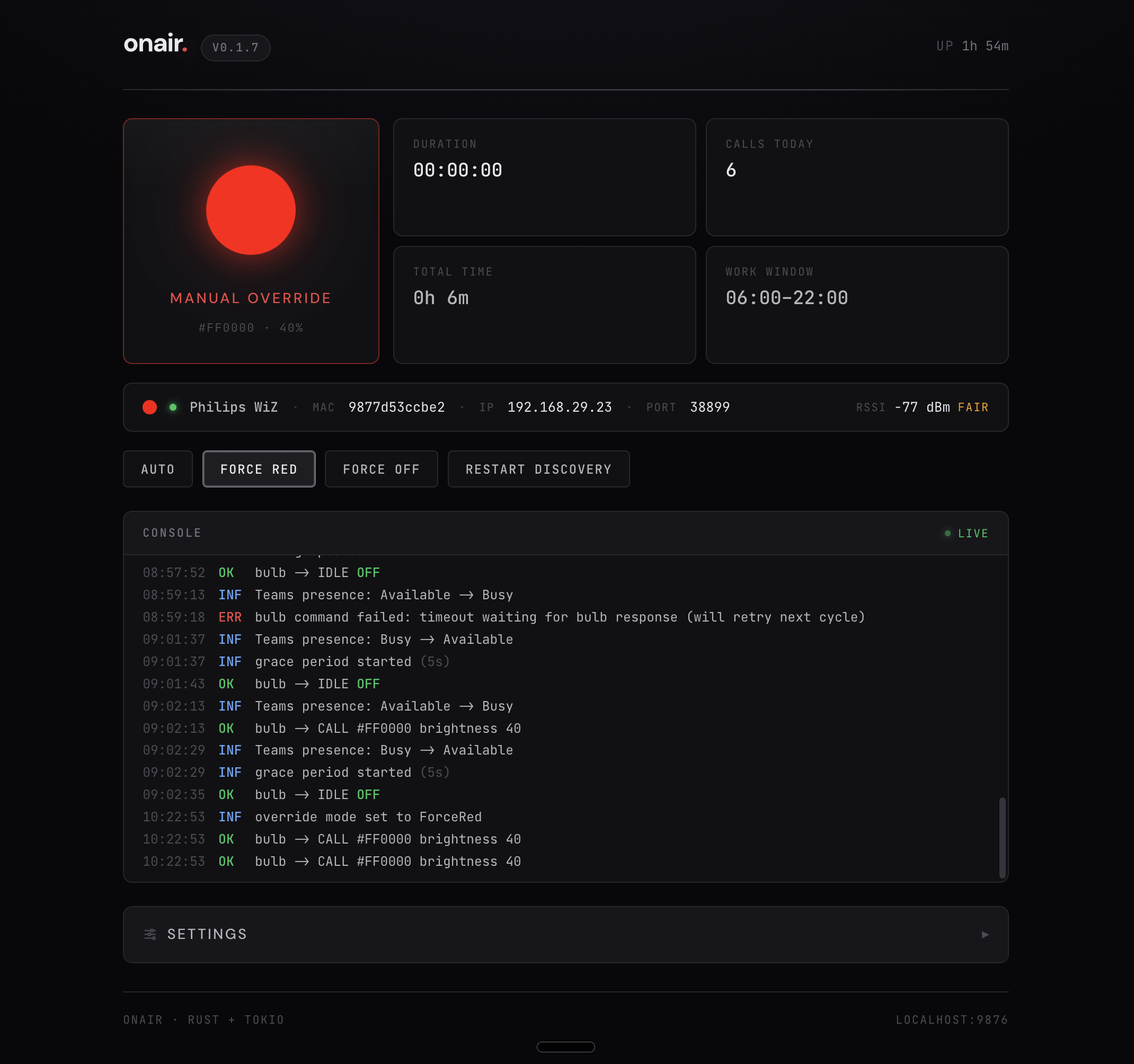Click the green connectivity dot beside Philips WiZ

(174, 407)
